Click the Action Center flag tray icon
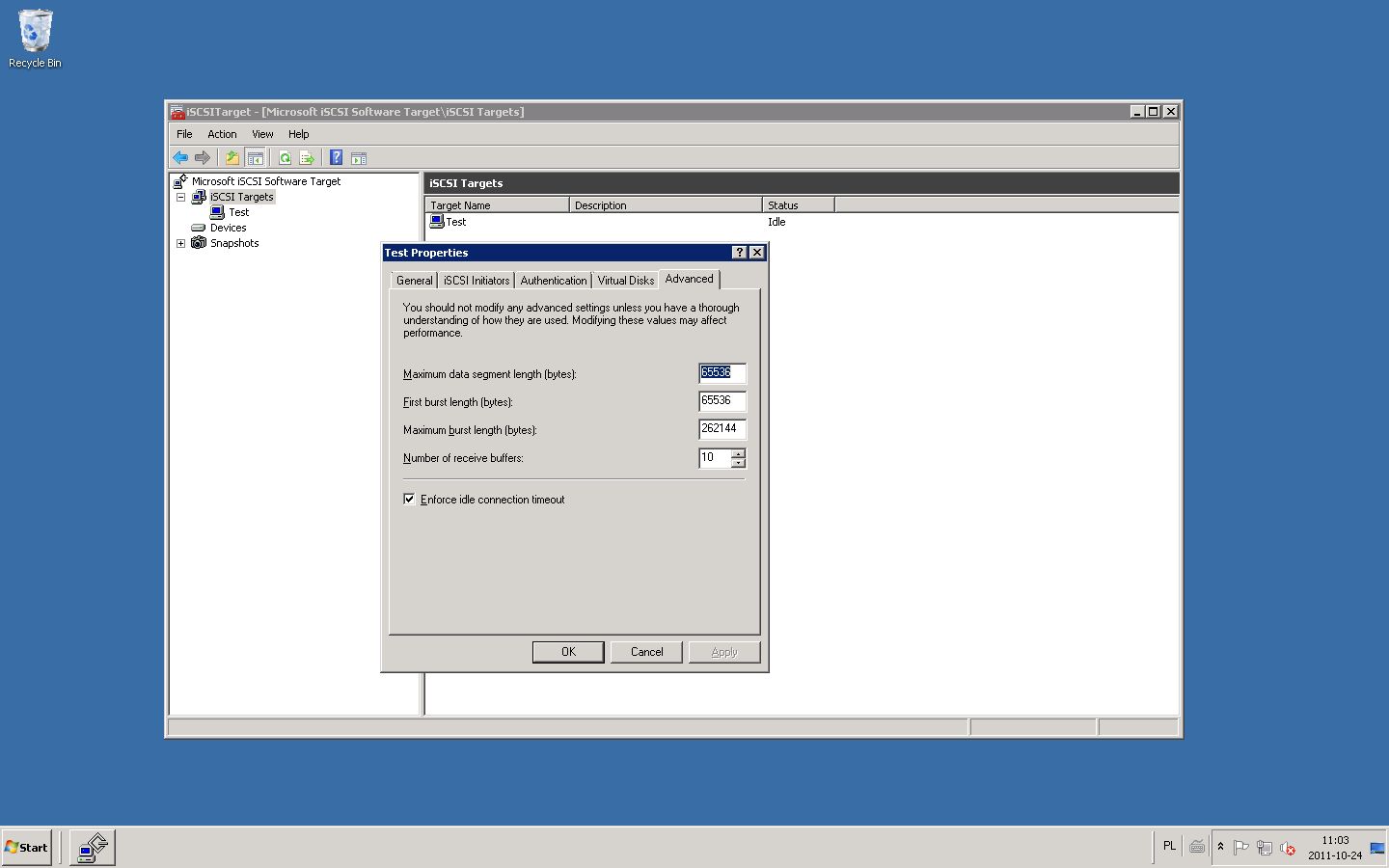The image size is (1389, 868). [x=1241, y=848]
